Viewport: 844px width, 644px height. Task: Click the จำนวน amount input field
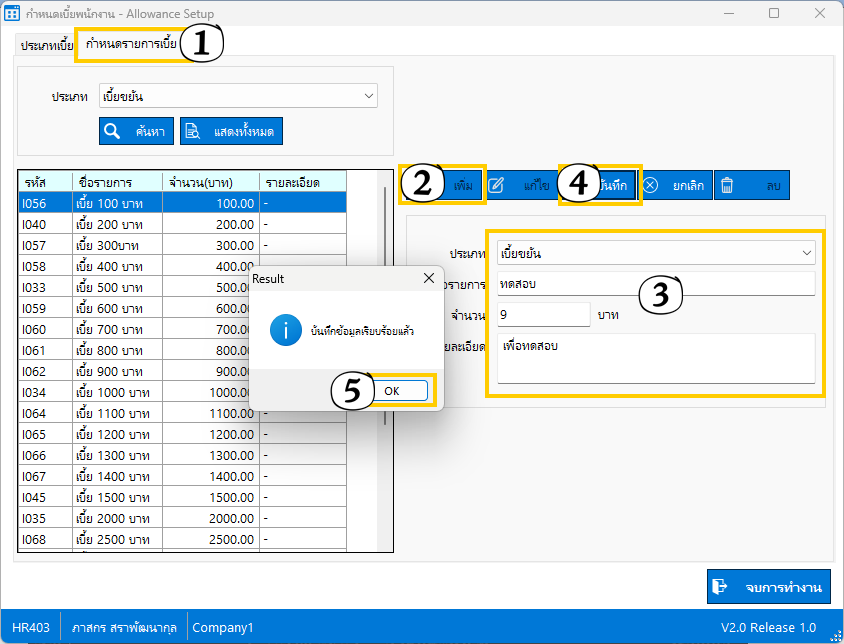[x=543, y=315]
